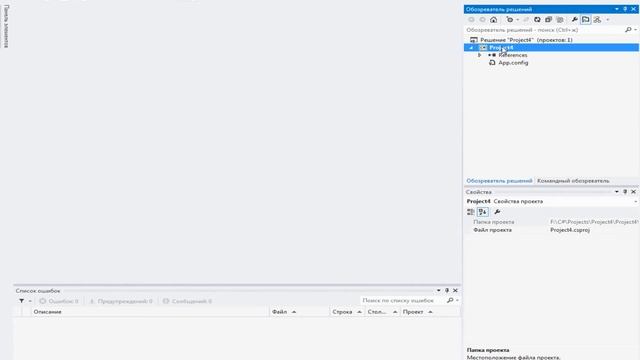Open project Properties via wrench icon
The height and width of the screenshot is (360, 640).
[574, 20]
